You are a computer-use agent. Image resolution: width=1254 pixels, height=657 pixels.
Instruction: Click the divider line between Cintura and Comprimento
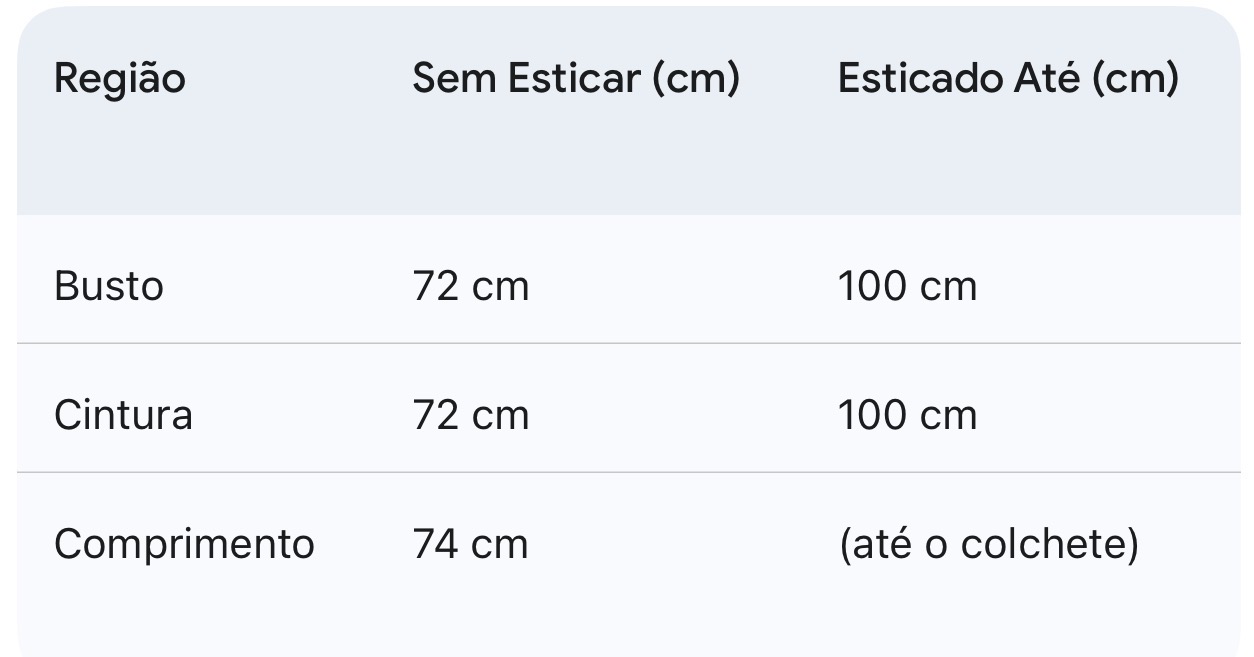pyautogui.click(x=628, y=472)
